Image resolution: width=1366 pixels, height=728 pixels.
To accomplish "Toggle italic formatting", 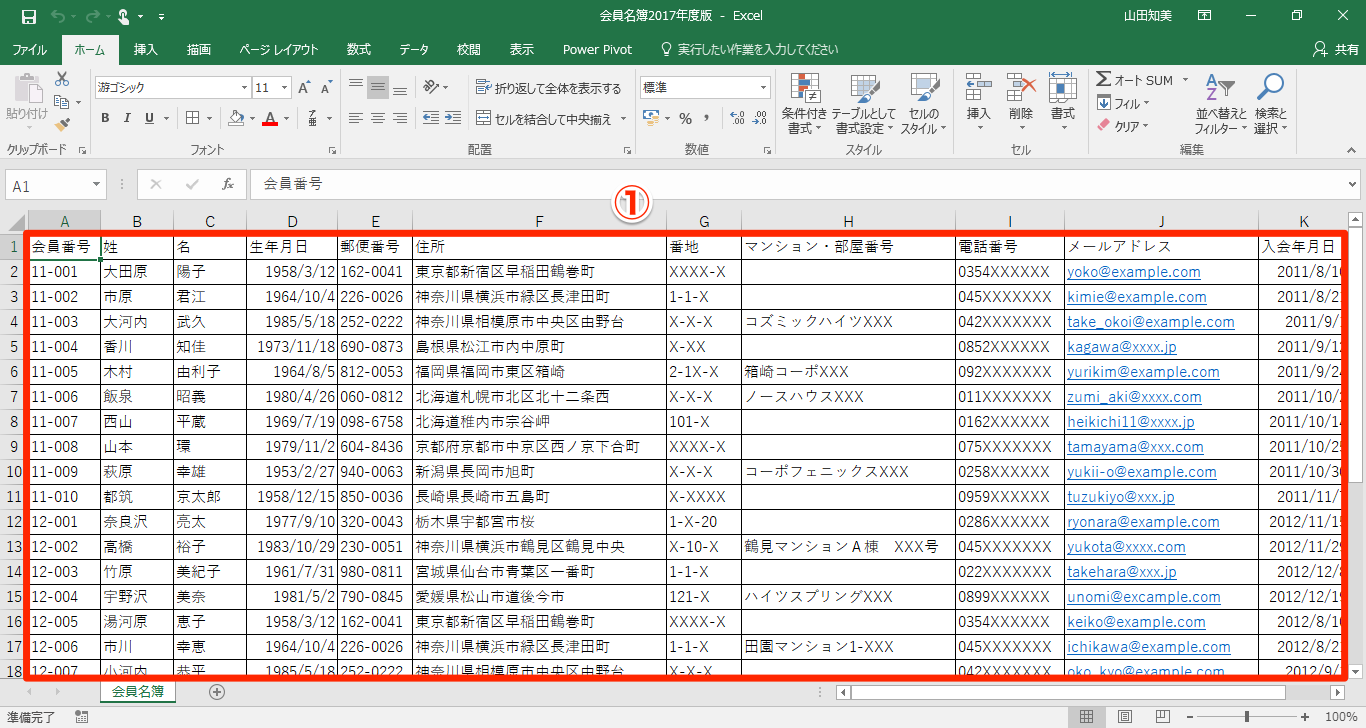I will pyautogui.click(x=127, y=119).
